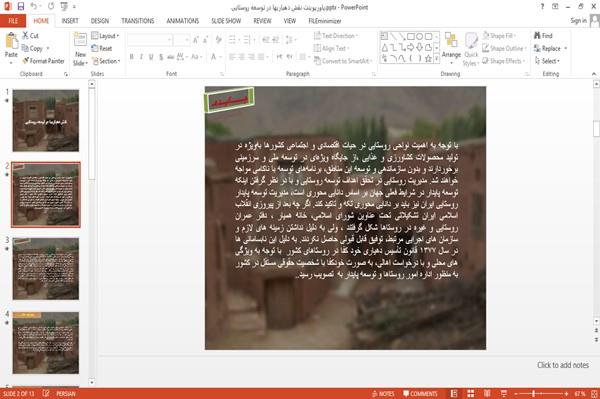Switch to Slide Sorter view icon
This screenshot has height=399, width=600.
tap(471, 394)
